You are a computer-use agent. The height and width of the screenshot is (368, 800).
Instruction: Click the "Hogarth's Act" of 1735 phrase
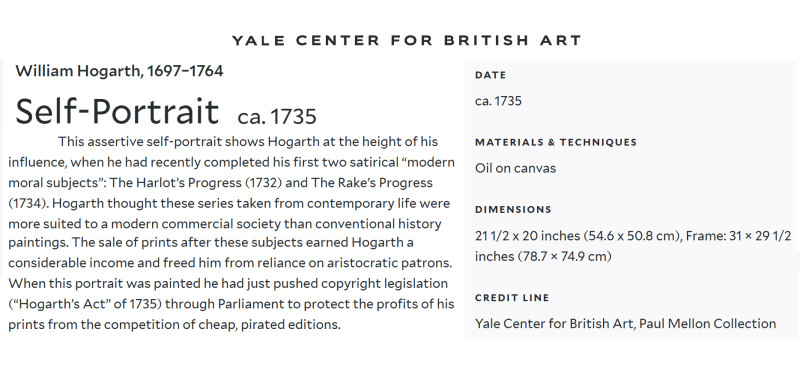[x=85, y=304]
